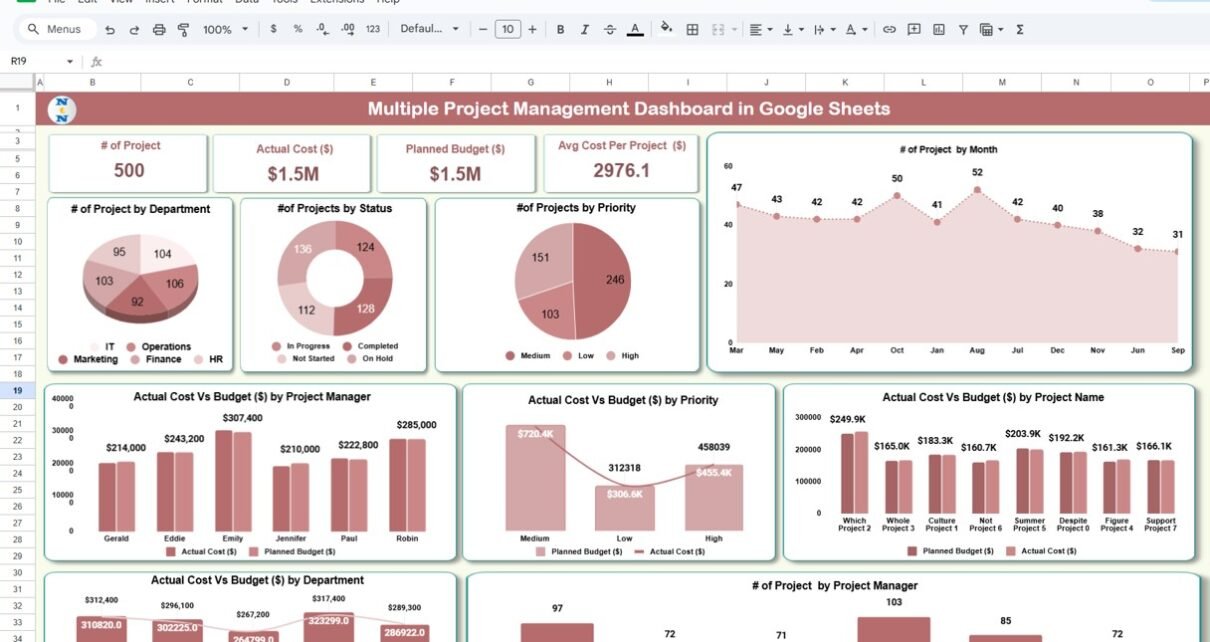The width and height of the screenshot is (1210, 642).
Task: Apply currency format with the $ icon
Action: [x=273, y=30]
